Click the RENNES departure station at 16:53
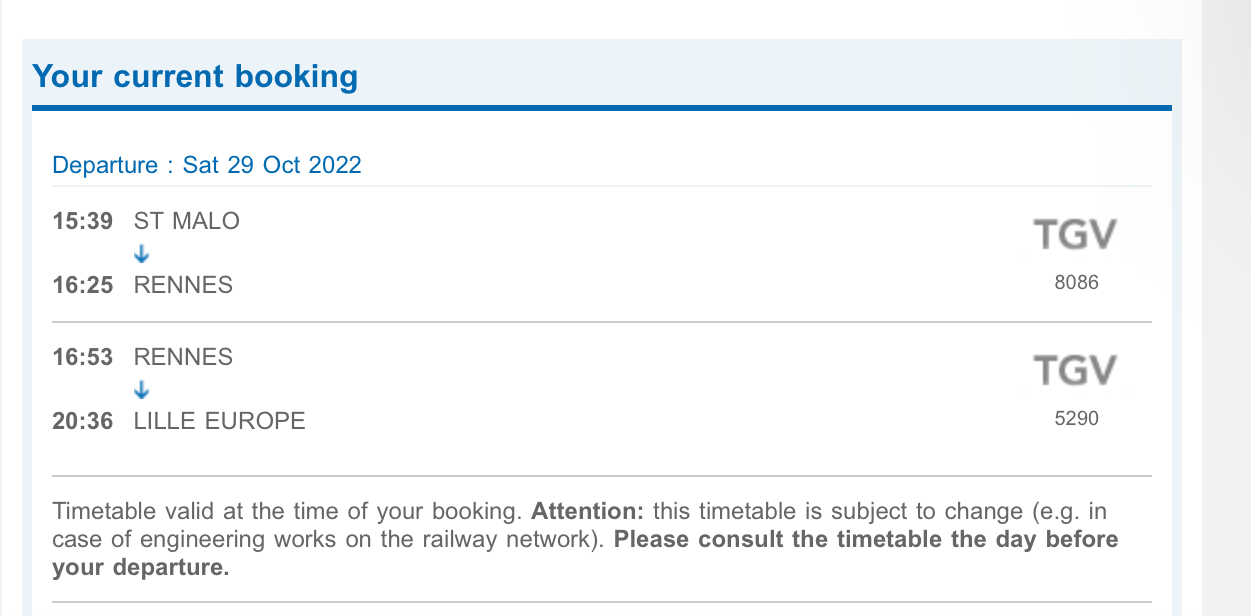 [183, 357]
